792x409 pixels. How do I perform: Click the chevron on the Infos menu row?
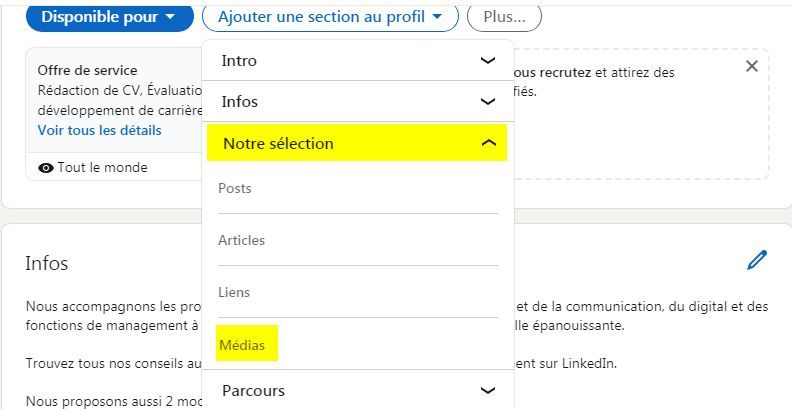pos(487,102)
